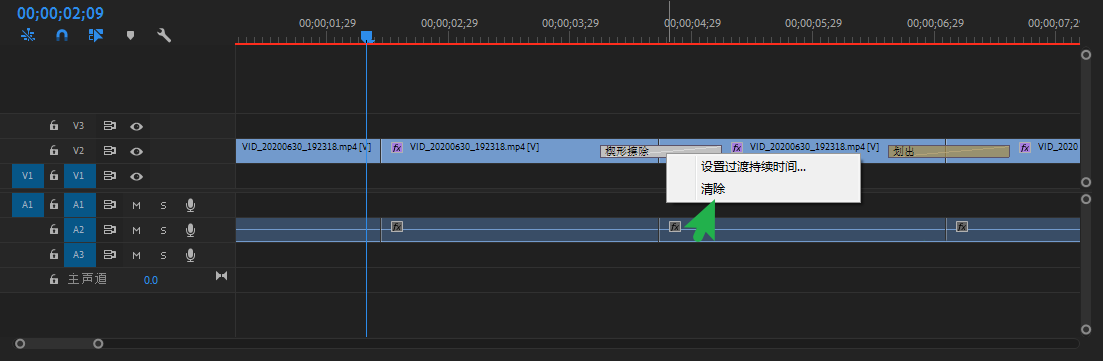Toggle lock on track V2

(53, 151)
